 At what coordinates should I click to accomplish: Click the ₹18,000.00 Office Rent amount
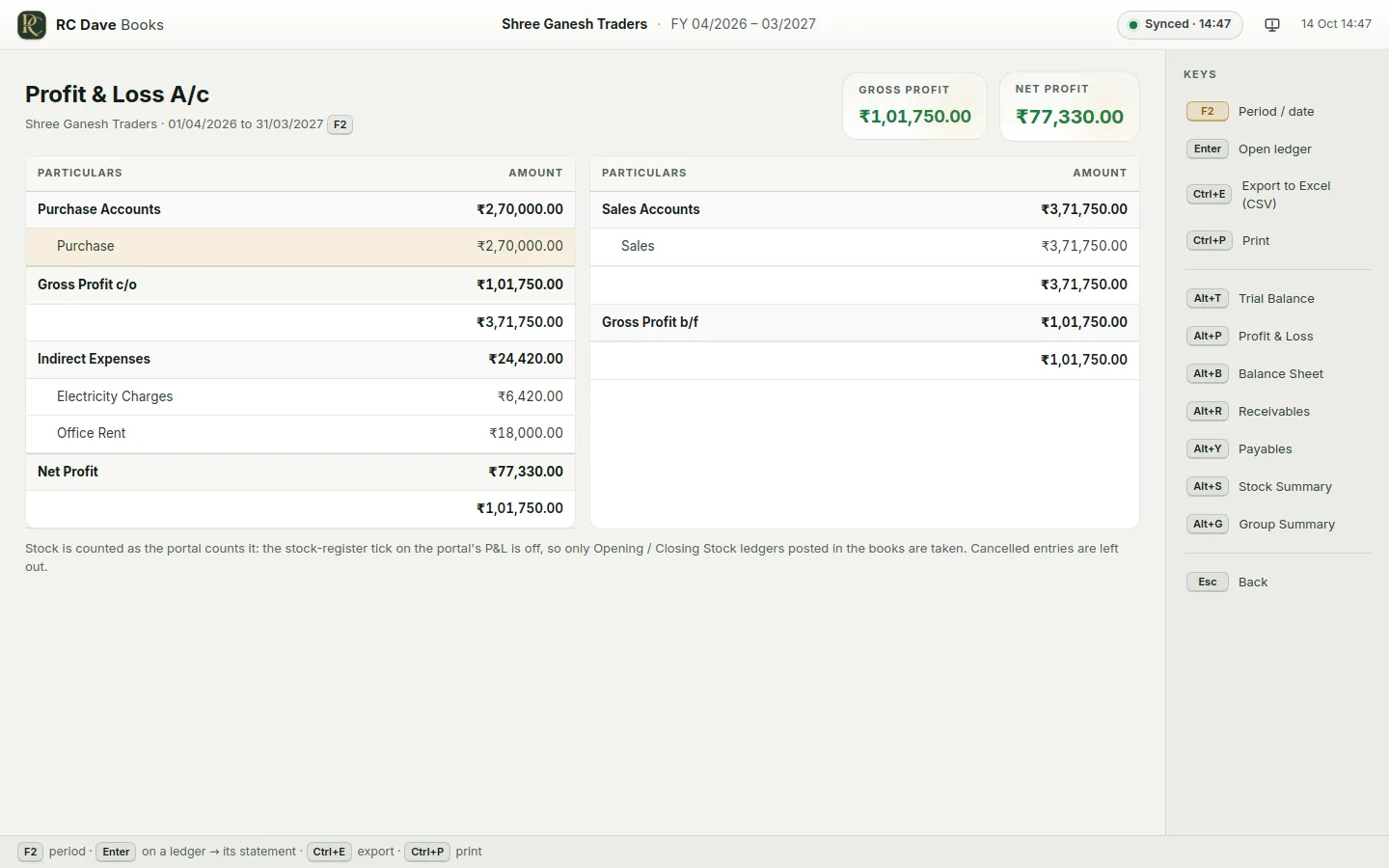[x=526, y=433]
